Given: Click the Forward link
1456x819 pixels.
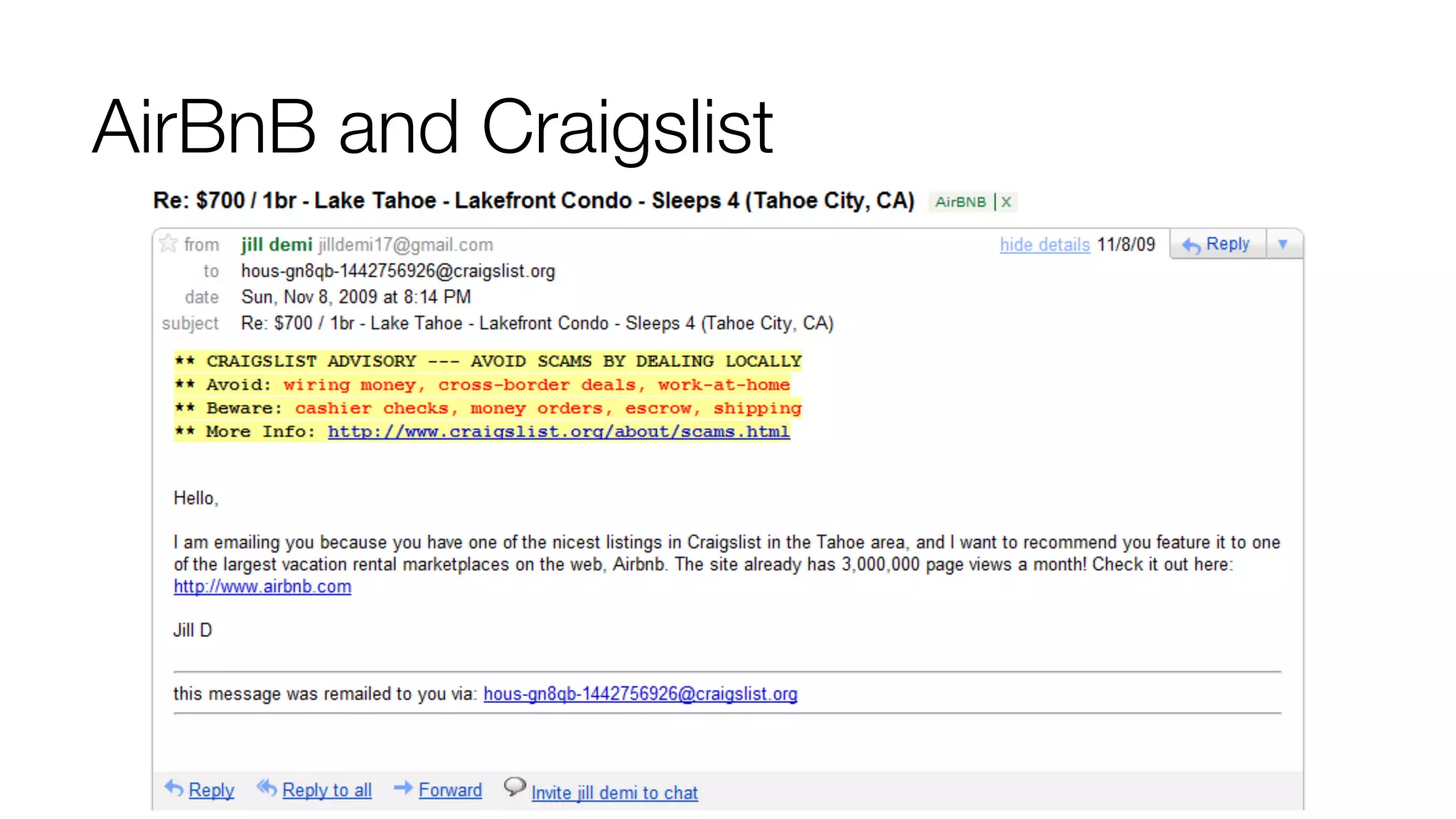Looking at the screenshot, I should pos(450,790).
